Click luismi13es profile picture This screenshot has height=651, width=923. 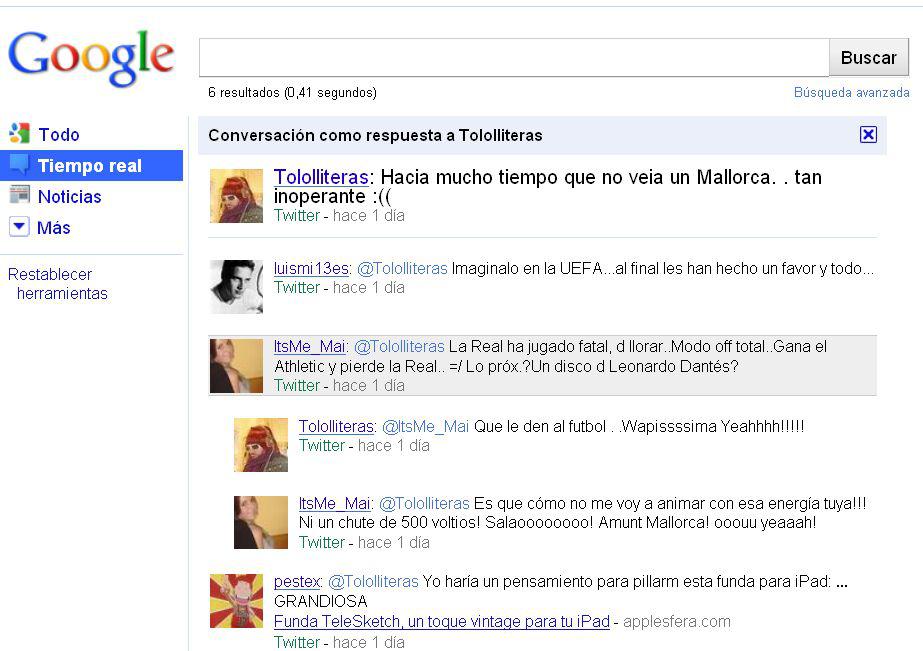tap(236, 287)
